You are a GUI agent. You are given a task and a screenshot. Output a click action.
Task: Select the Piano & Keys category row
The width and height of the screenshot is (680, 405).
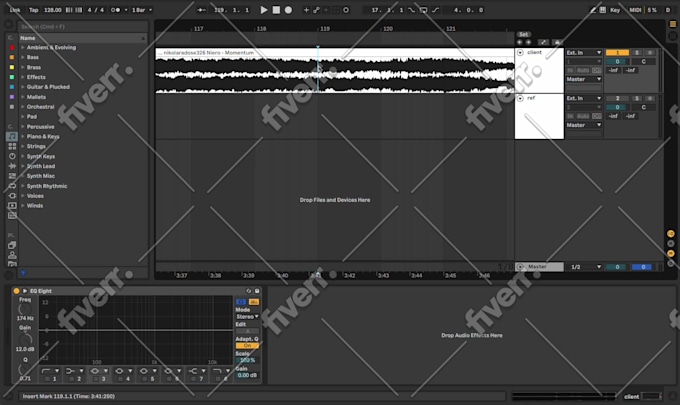(x=82, y=137)
